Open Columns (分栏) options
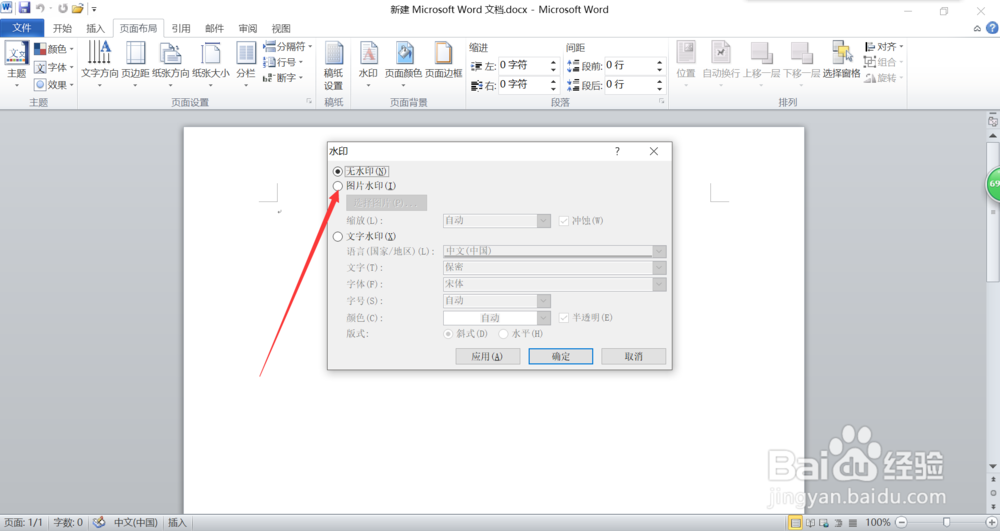Viewport: 1000px width, 531px height. (246, 64)
